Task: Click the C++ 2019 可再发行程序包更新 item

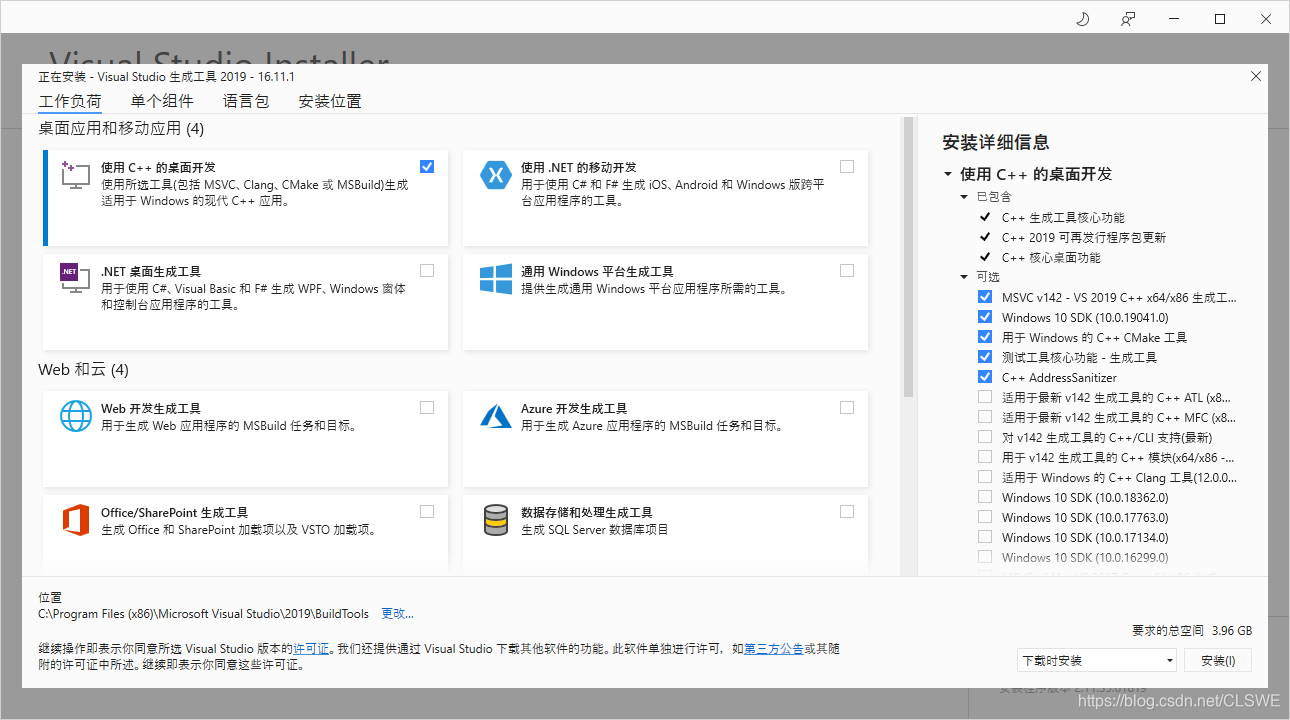Action: [x=1084, y=237]
